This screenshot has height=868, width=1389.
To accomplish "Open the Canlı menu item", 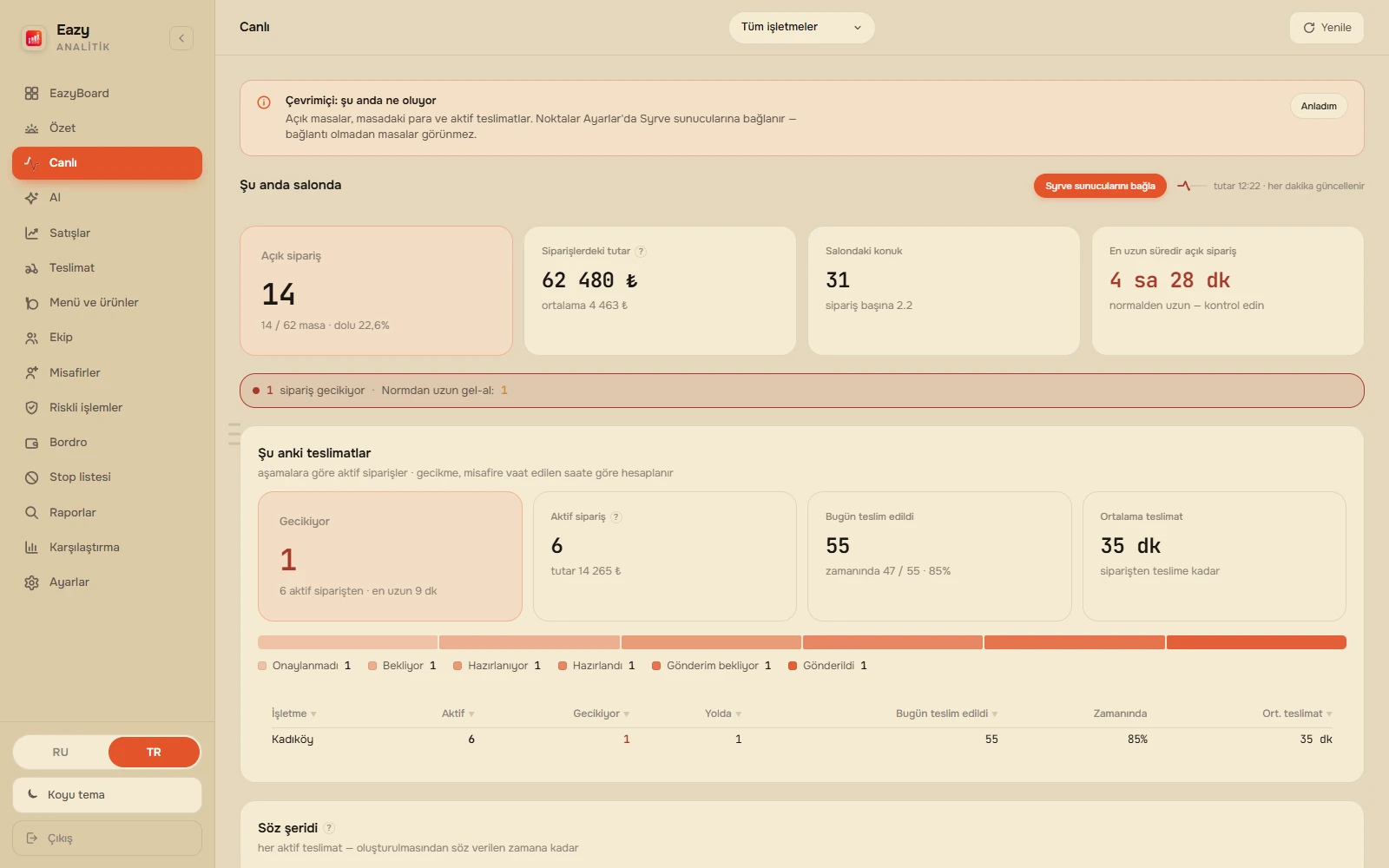I will coord(107,163).
